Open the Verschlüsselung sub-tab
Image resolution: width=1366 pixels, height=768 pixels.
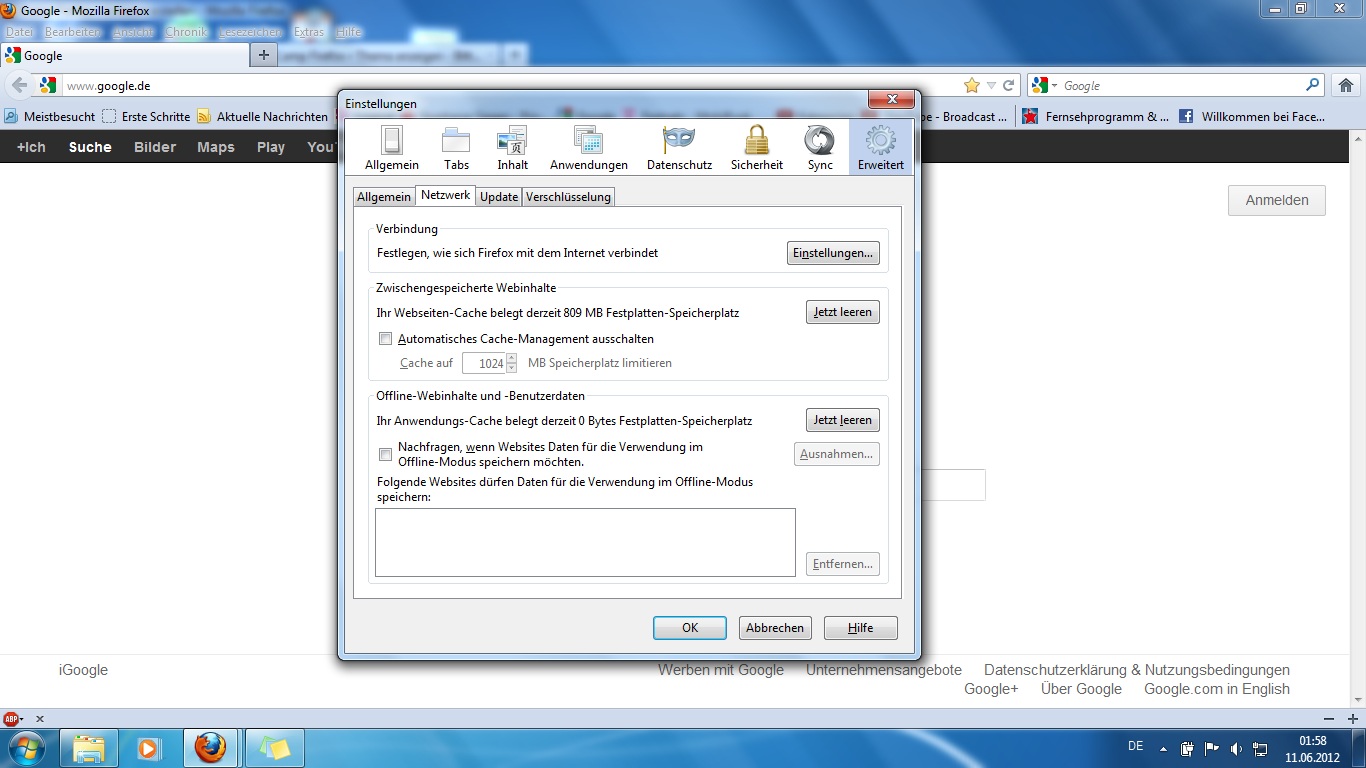pos(568,197)
